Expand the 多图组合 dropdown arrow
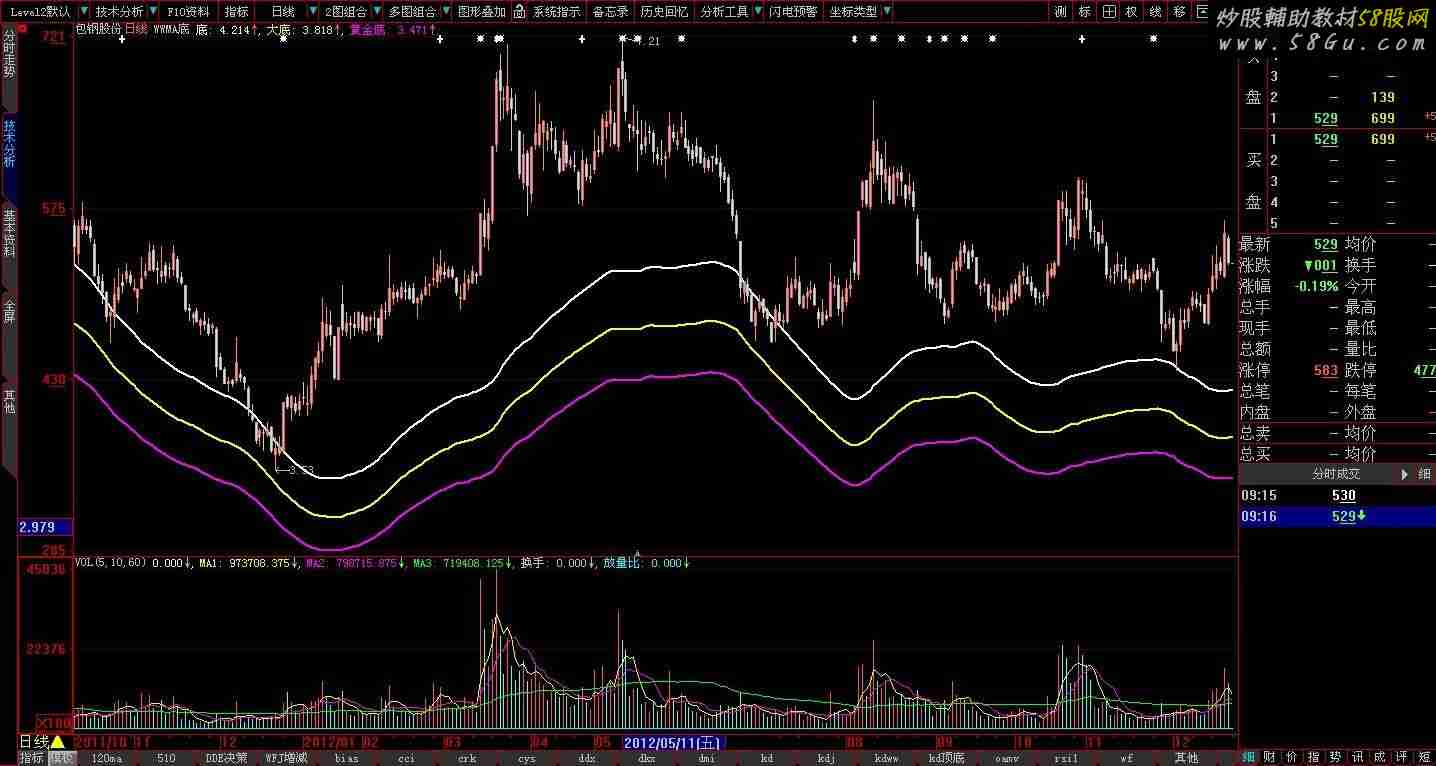 (x=446, y=12)
